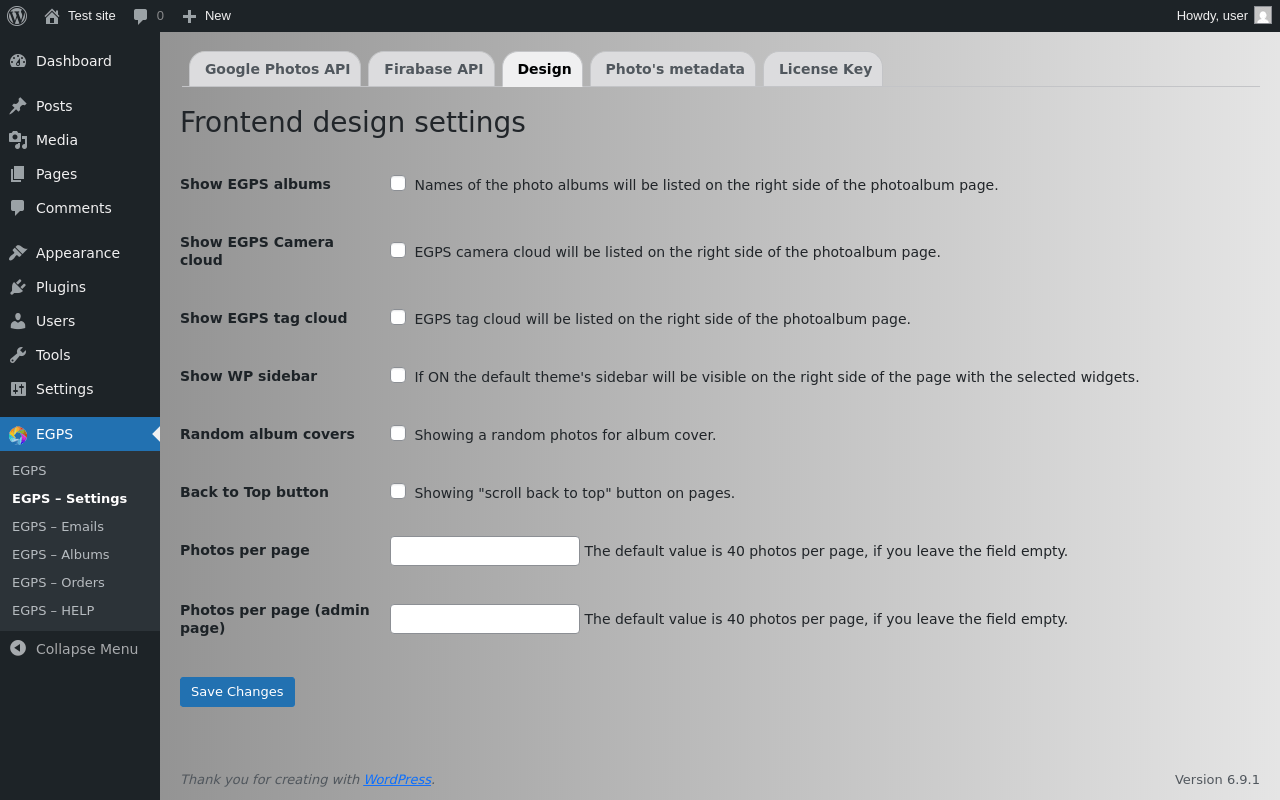1280x800 pixels.
Task: Check the Back to Top button option
Action: (398, 491)
